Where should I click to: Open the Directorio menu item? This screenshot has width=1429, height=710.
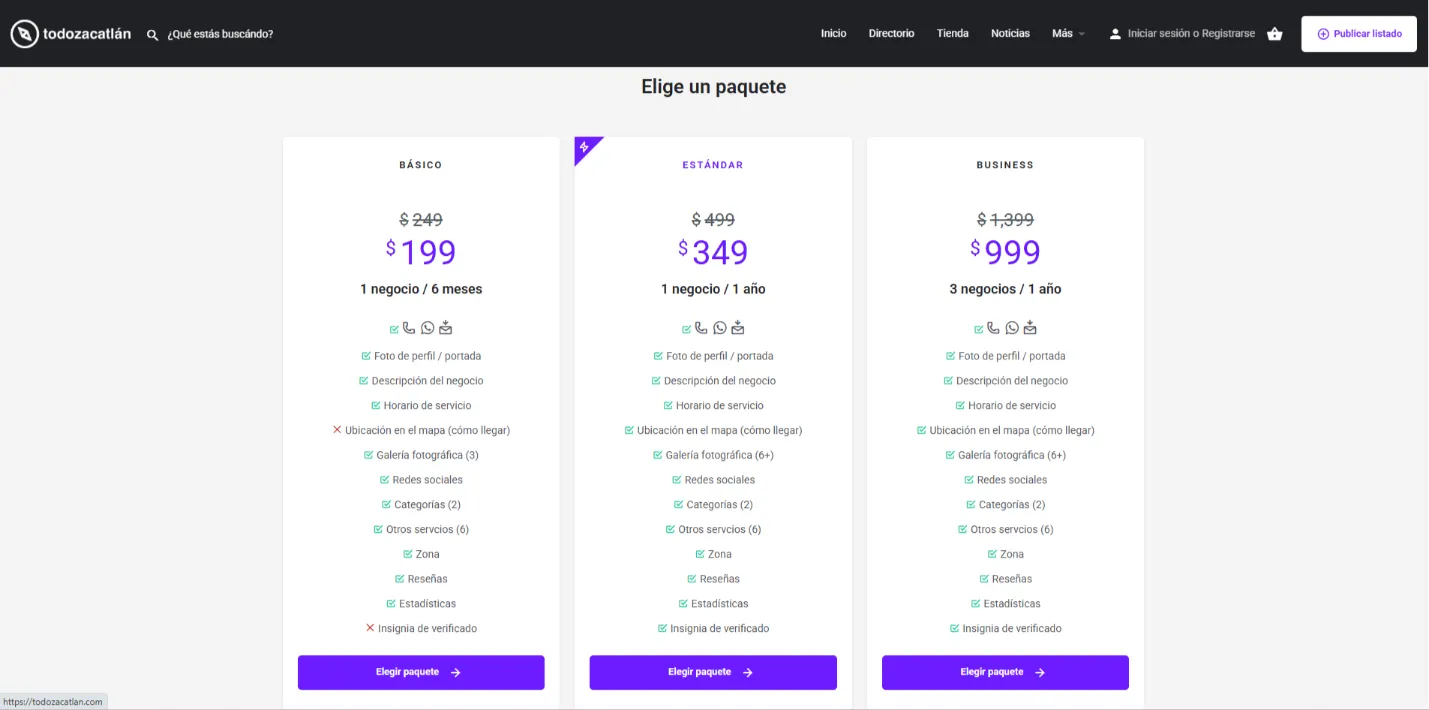pyautogui.click(x=891, y=34)
